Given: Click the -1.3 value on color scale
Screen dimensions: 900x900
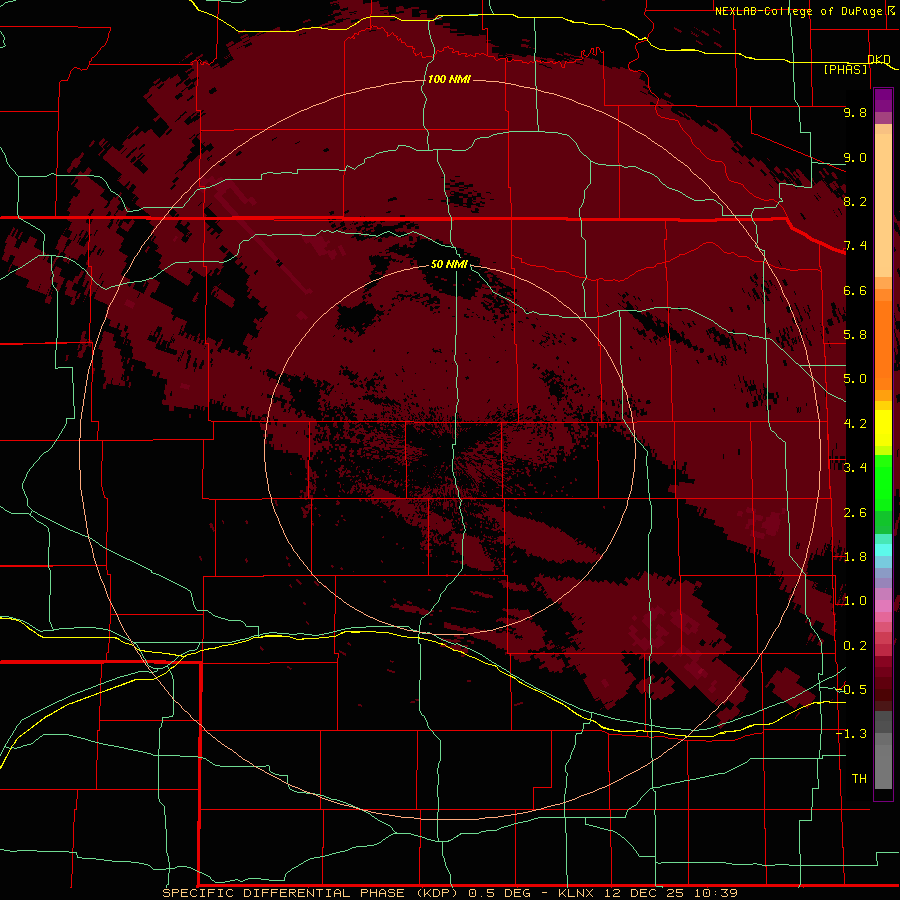Looking at the screenshot, I should [x=852, y=734].
